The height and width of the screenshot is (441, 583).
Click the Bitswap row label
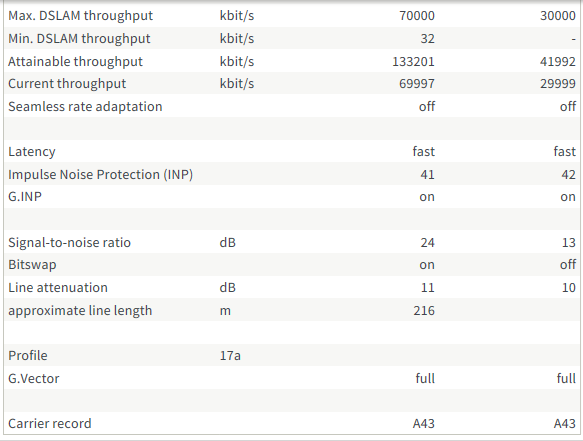click(x=32, y=265)
